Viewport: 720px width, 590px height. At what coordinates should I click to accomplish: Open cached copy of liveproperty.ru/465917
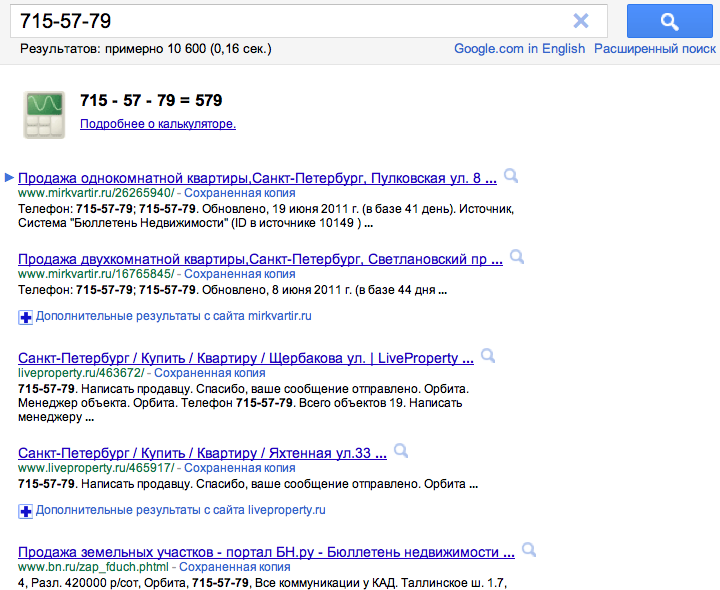[240, 468]
